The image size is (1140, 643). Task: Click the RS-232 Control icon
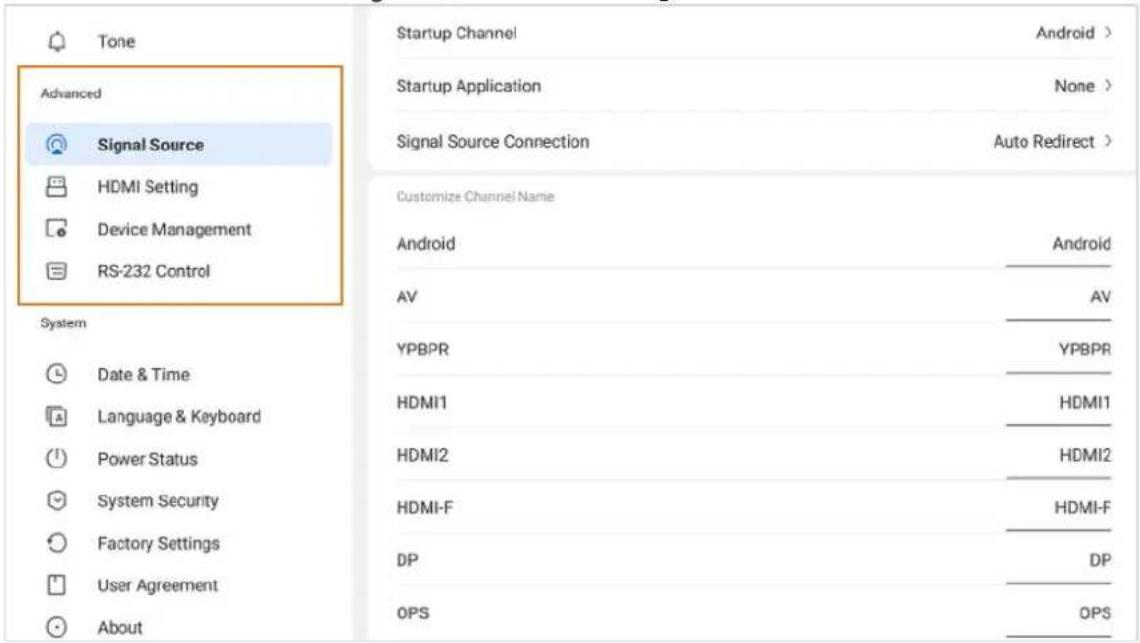tap(57, 271)
